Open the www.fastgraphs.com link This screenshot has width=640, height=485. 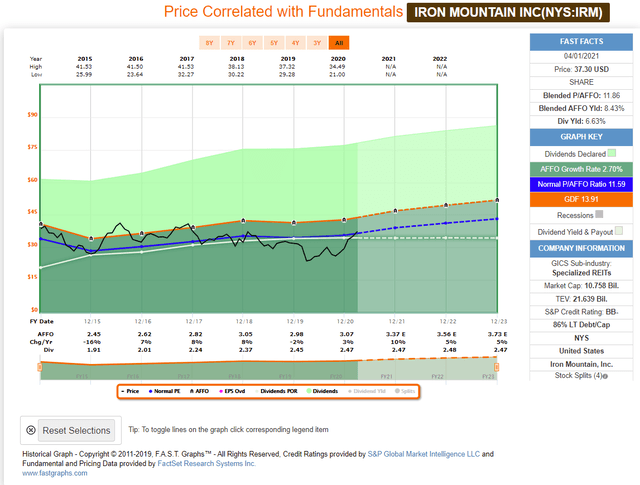click(x=55, y=473)
